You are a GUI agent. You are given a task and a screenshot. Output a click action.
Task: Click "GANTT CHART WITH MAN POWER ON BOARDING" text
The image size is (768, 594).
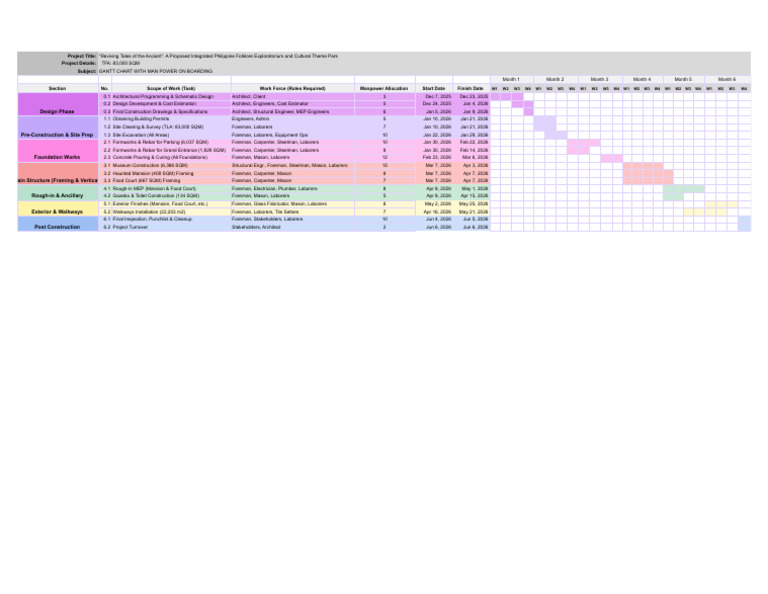156,71
